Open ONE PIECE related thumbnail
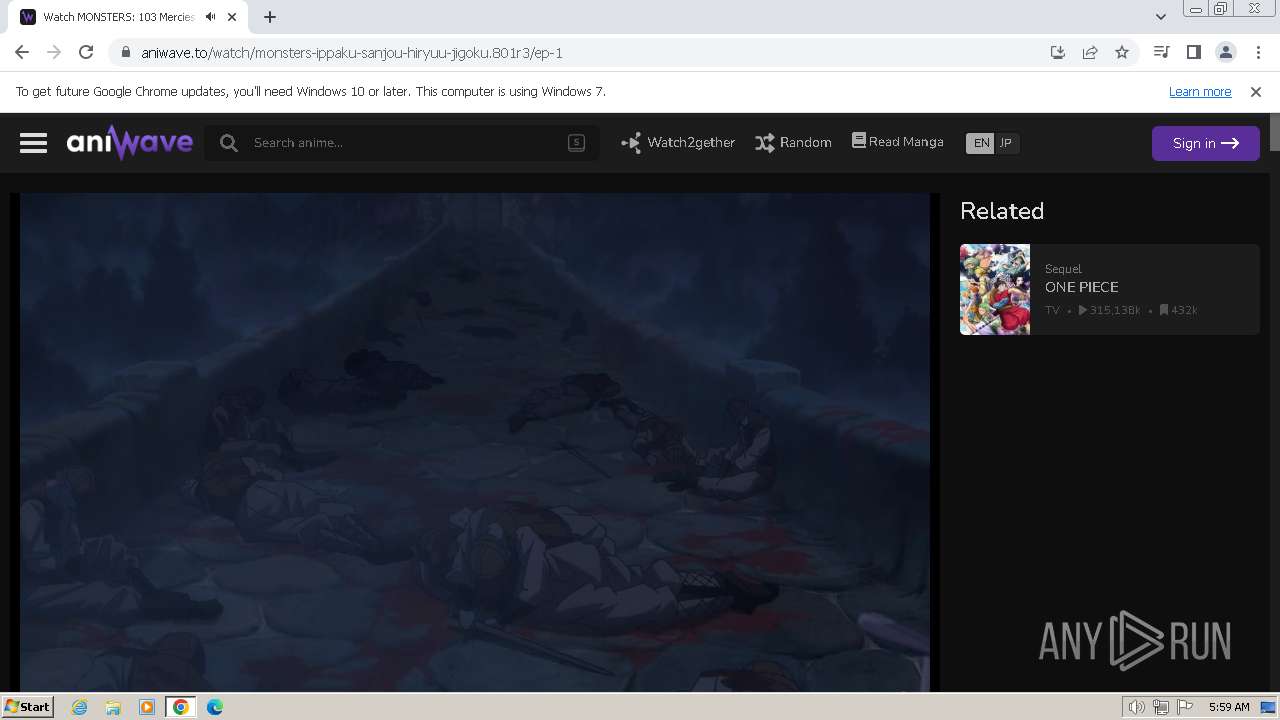Viewport: 1280px width, 720px height. point(995,289)
